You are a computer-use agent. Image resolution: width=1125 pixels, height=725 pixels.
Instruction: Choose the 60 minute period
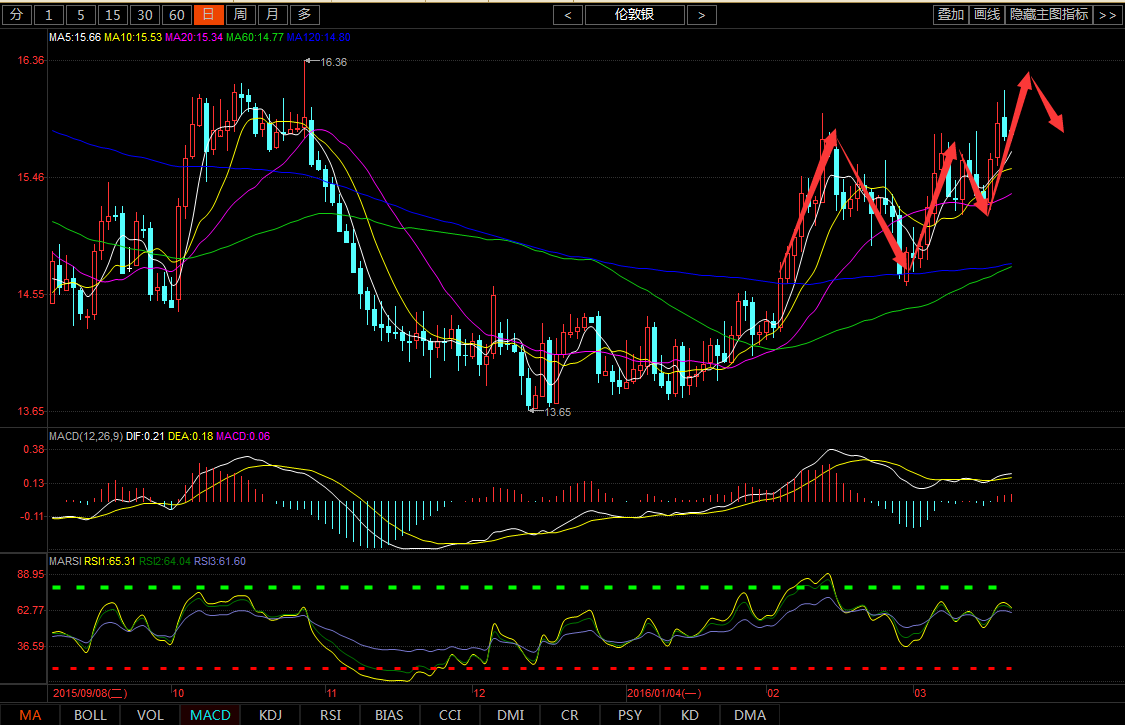click(x=176, y=14)
